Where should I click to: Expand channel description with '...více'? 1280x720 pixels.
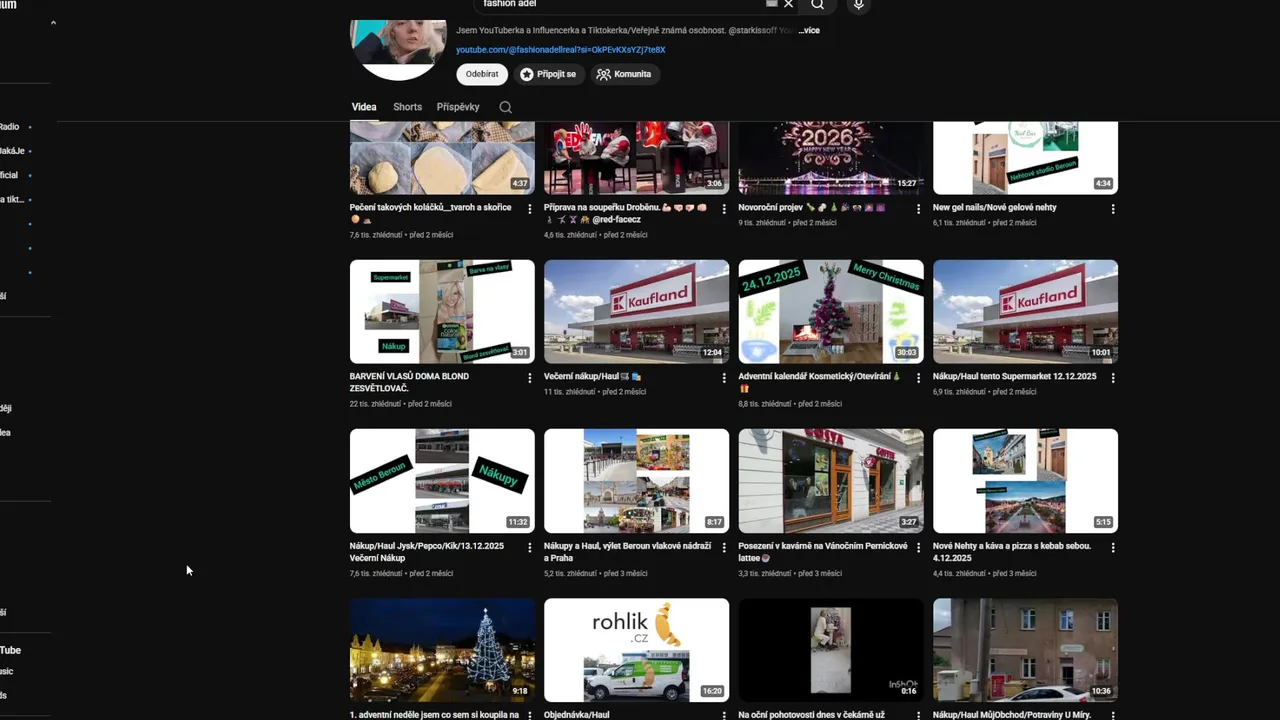[x=809, y=31]
